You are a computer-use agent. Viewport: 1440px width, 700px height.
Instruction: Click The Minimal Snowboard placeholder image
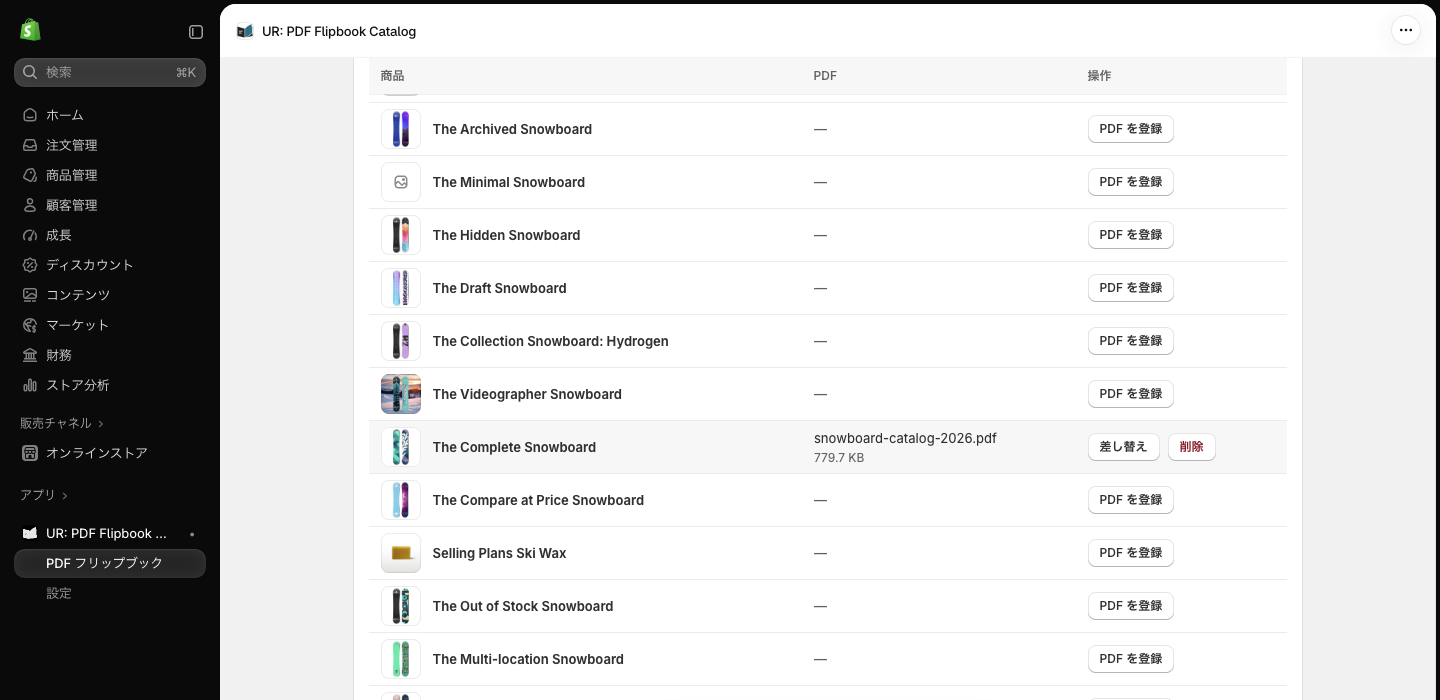click(401, 182)
